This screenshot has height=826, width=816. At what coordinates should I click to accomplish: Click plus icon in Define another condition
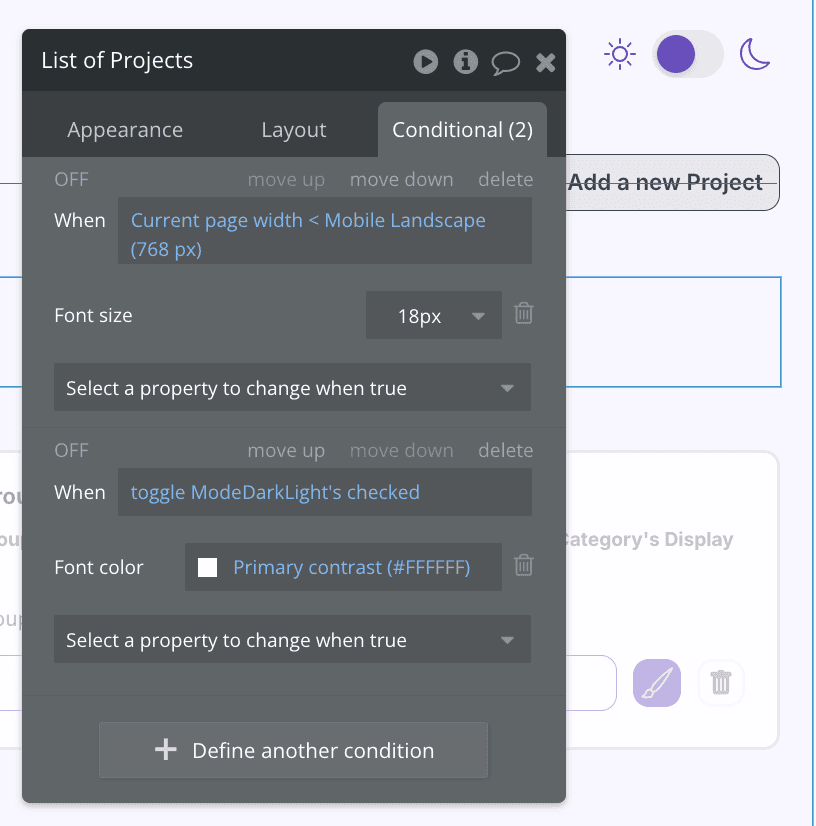coord(165,749)
